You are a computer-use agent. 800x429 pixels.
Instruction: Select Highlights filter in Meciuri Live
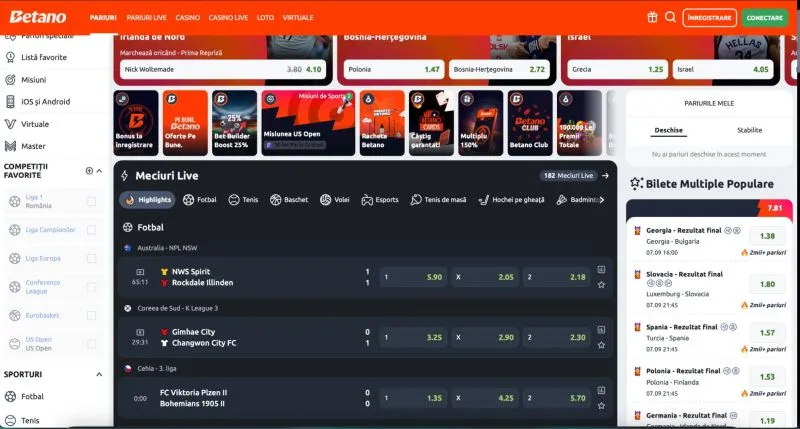pyautogui.click(x=147, y=200)
